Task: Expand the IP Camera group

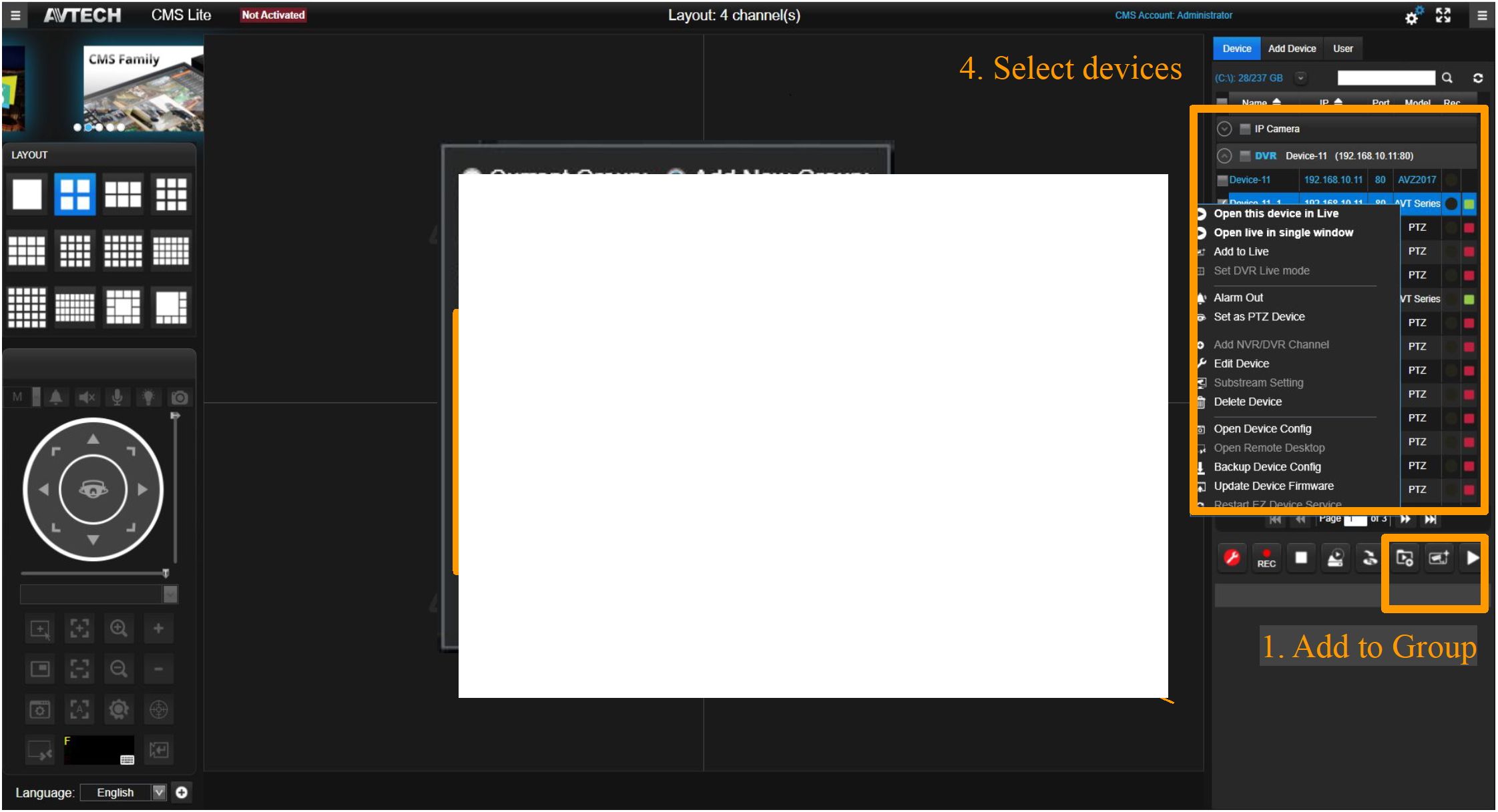Action: tap(1224, 129)
